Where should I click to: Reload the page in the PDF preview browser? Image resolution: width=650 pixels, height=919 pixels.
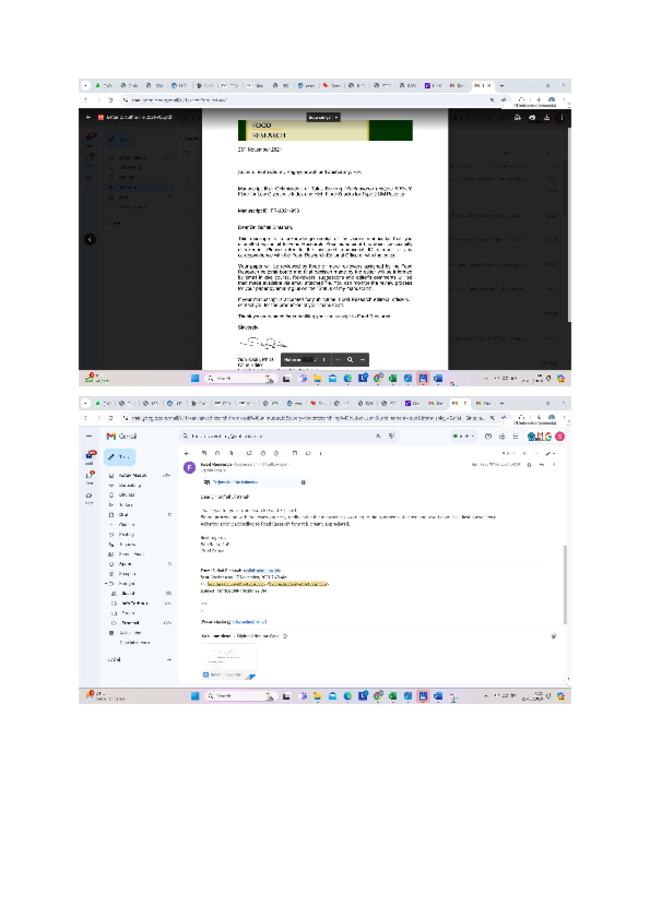(110, 100)
